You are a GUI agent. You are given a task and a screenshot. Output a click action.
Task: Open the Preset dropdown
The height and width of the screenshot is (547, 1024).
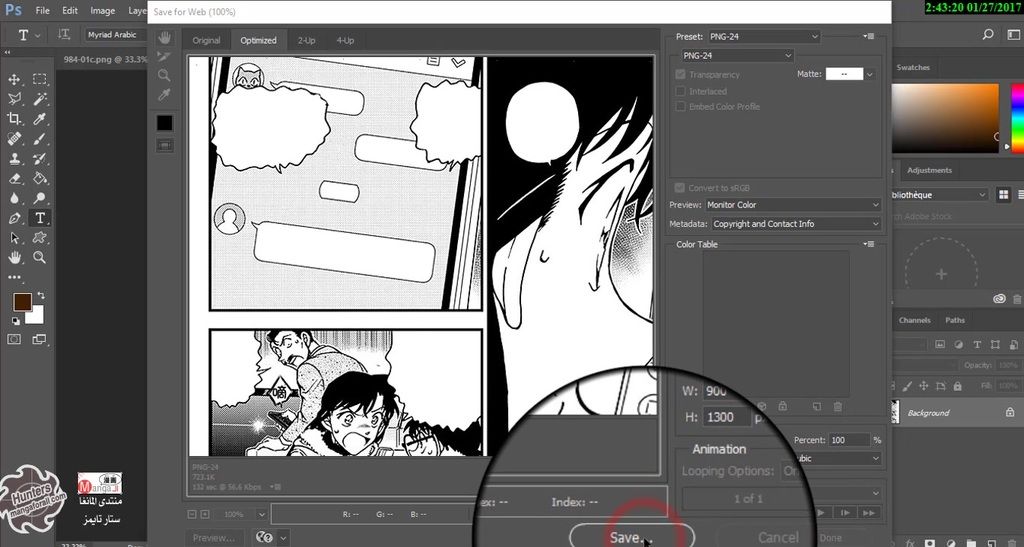pyautogui.click(x=763, y=37)
